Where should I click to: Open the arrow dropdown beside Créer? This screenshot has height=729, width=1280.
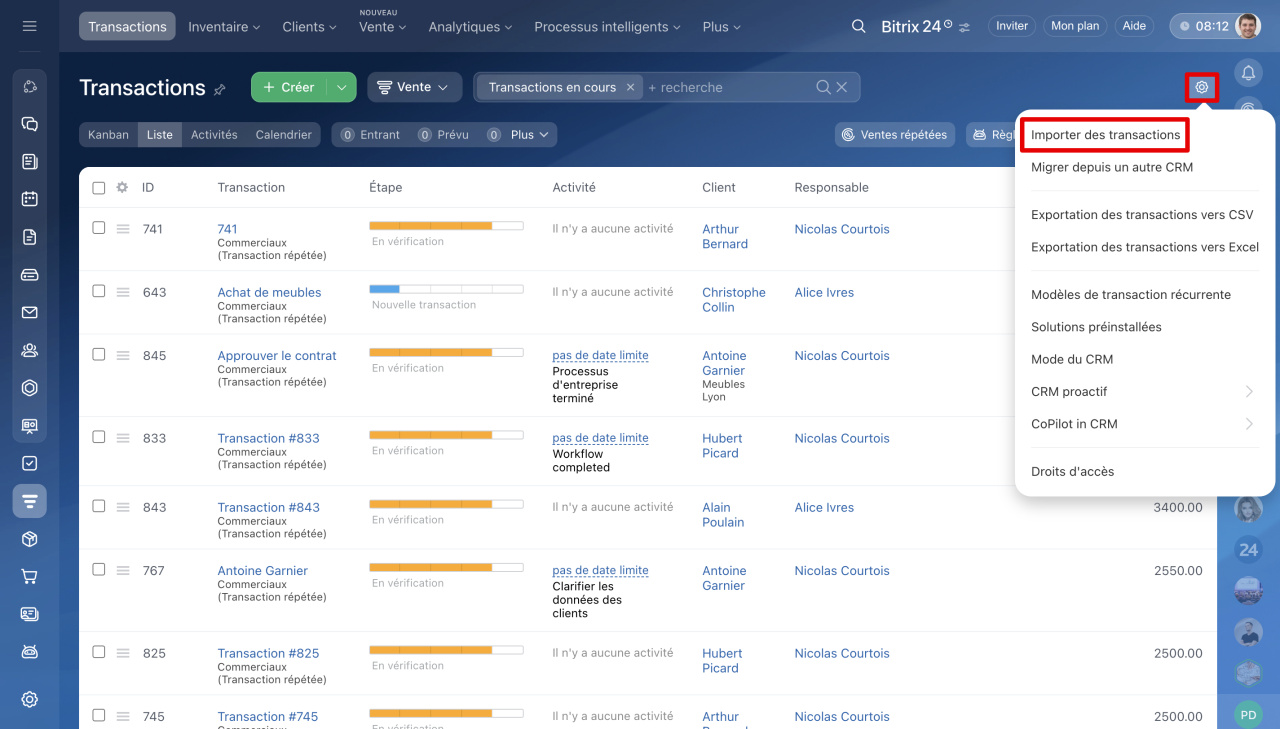coord(341,87)
